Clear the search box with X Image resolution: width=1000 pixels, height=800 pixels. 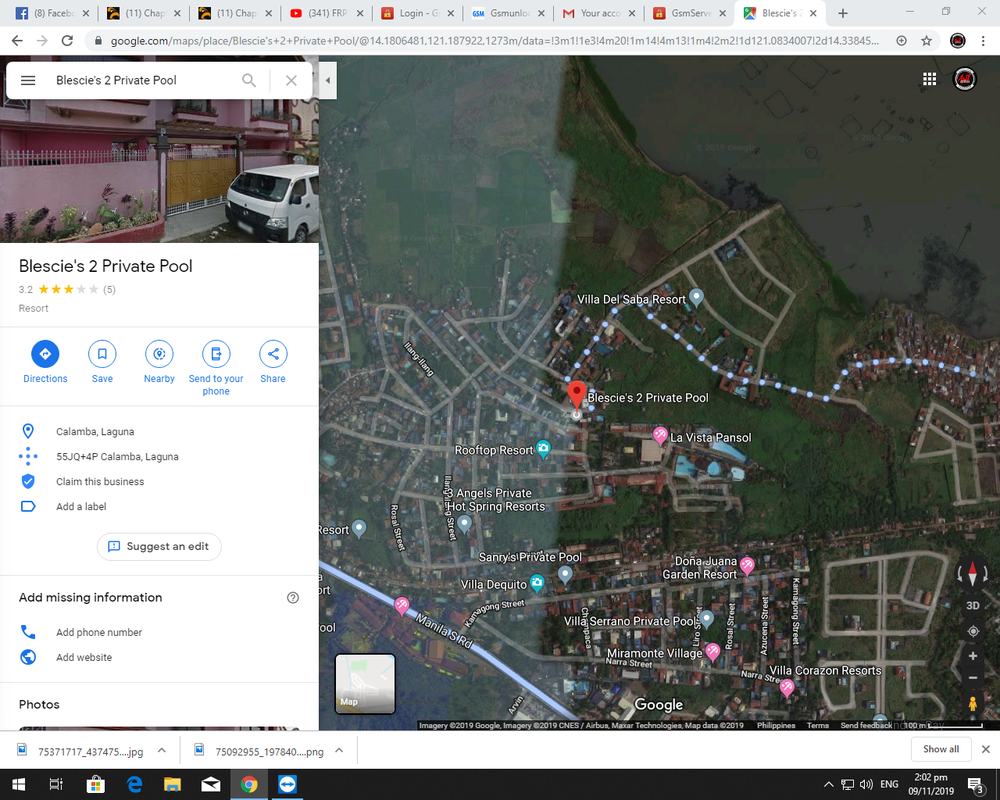coord(291,80)
